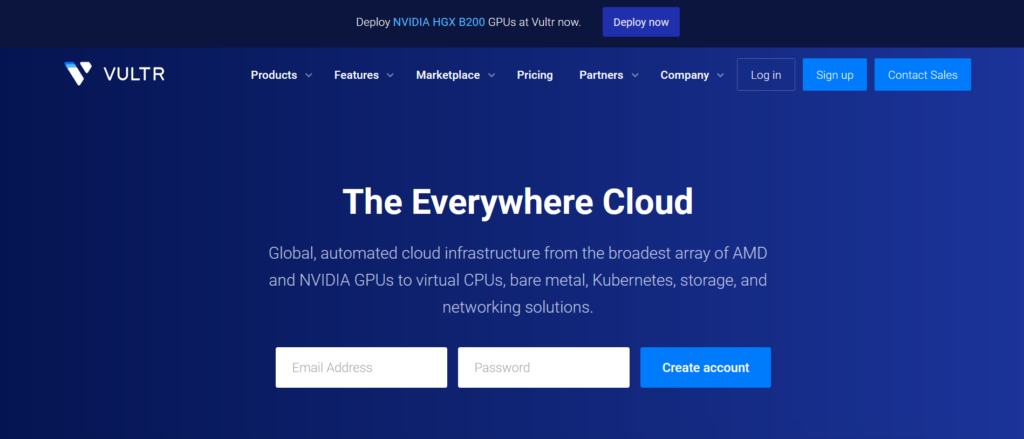Viewport: 1024px width, 439px height.
Task: Expand the Features dropdown chevron
Action: pos(390,75)
